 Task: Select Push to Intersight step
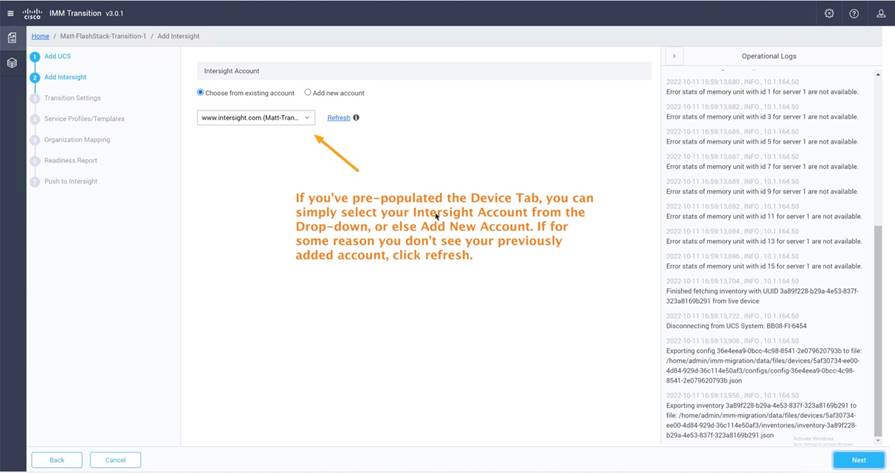(71, 181)
